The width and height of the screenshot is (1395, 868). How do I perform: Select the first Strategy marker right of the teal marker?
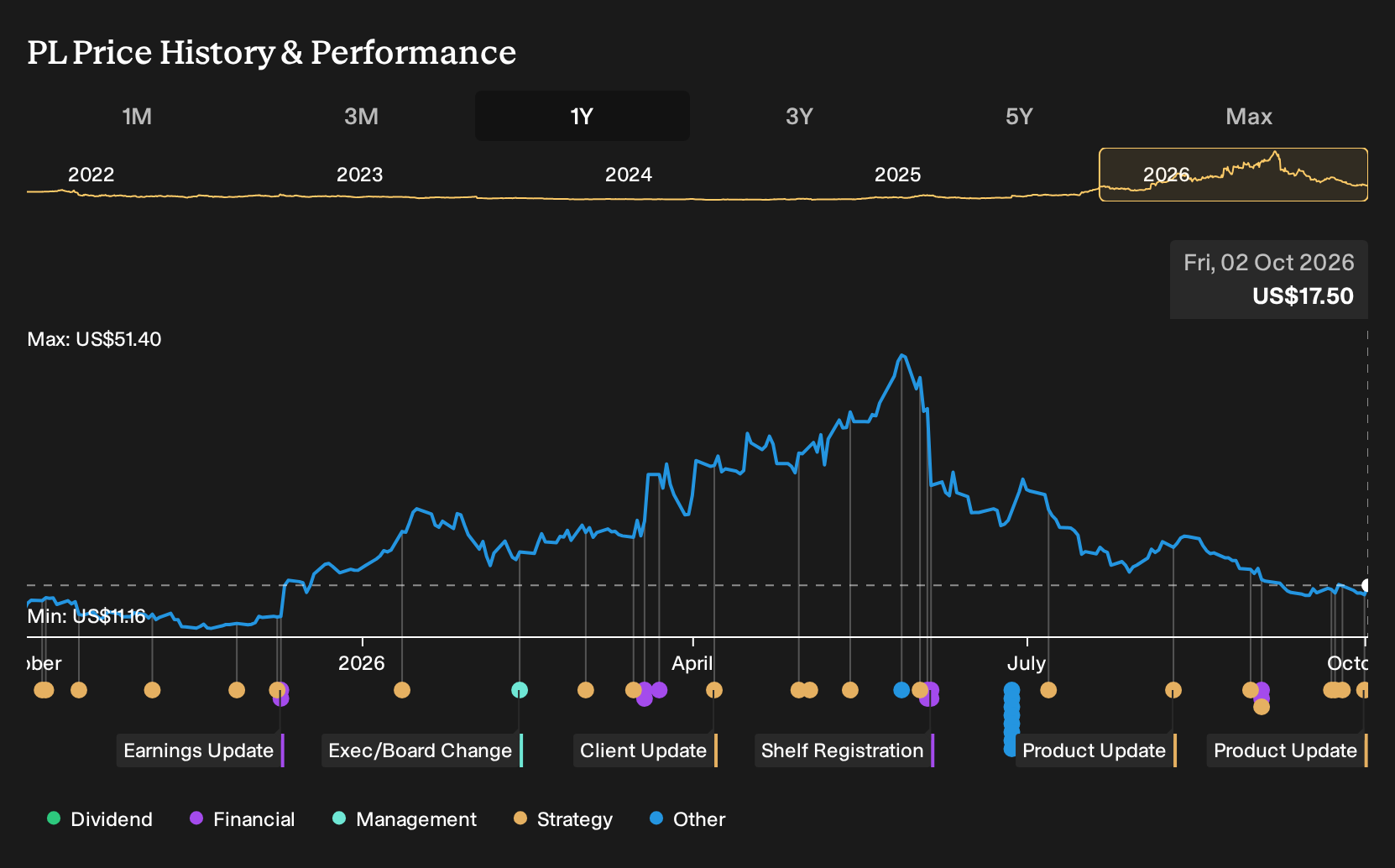(586, 690)
